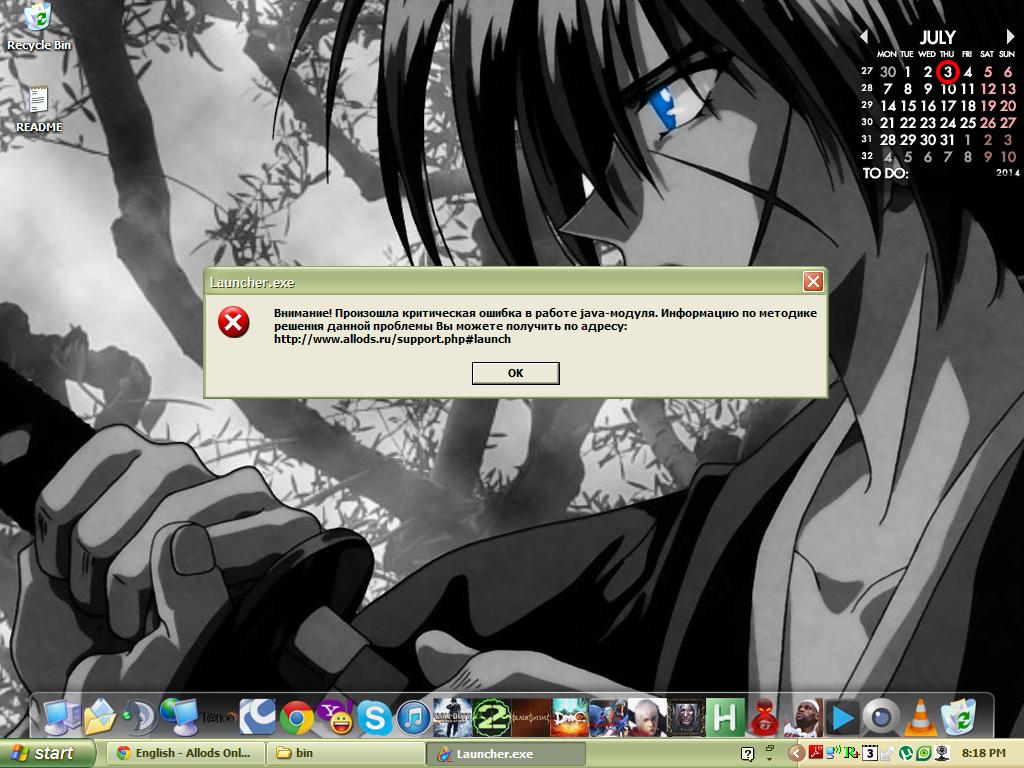Launch Call of Duty from the dock
This screenshot has width=1024, height=768.
click(452, 717)
